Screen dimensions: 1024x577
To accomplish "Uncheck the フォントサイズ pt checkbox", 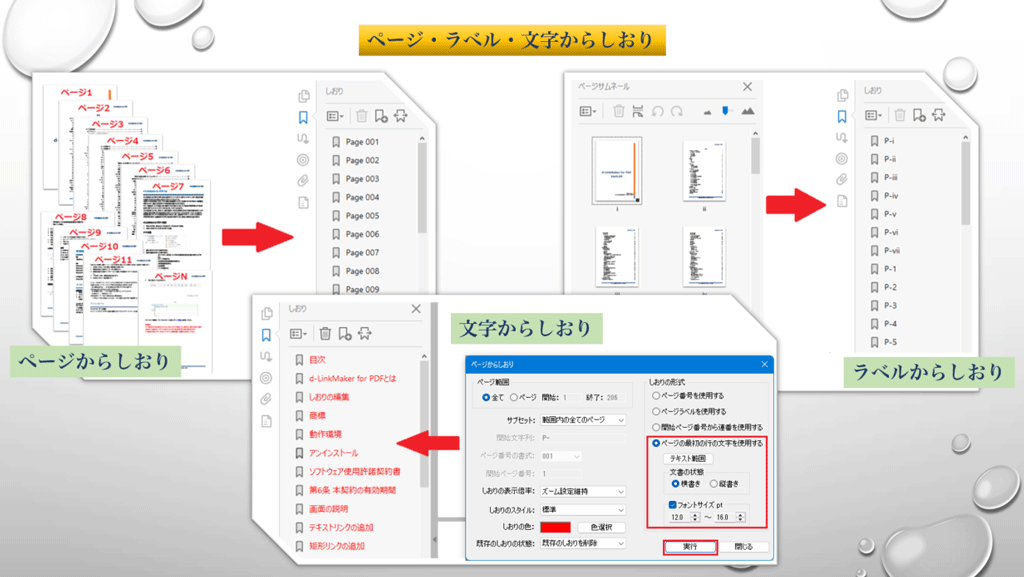I will point(673,504).
